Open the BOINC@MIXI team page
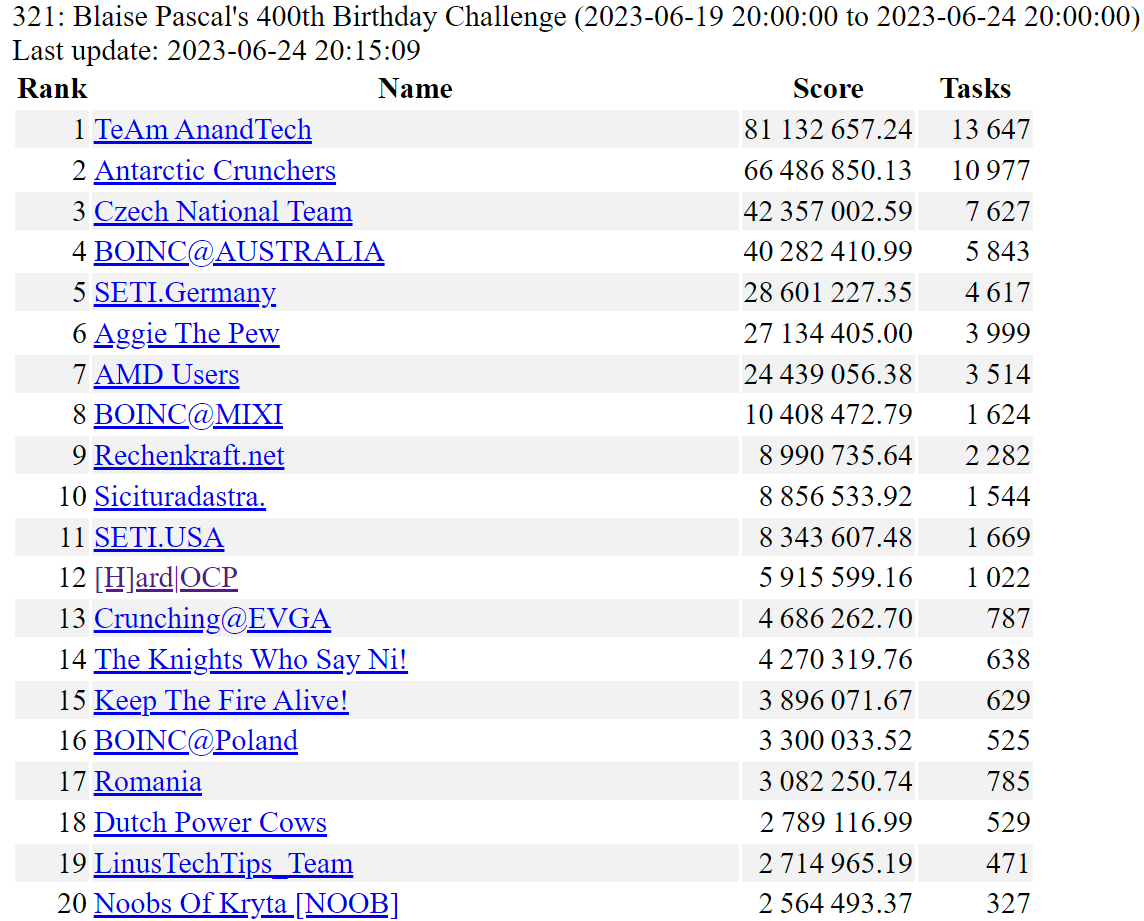The width and height of the screenshot is (1144, 921). [188, 415]
